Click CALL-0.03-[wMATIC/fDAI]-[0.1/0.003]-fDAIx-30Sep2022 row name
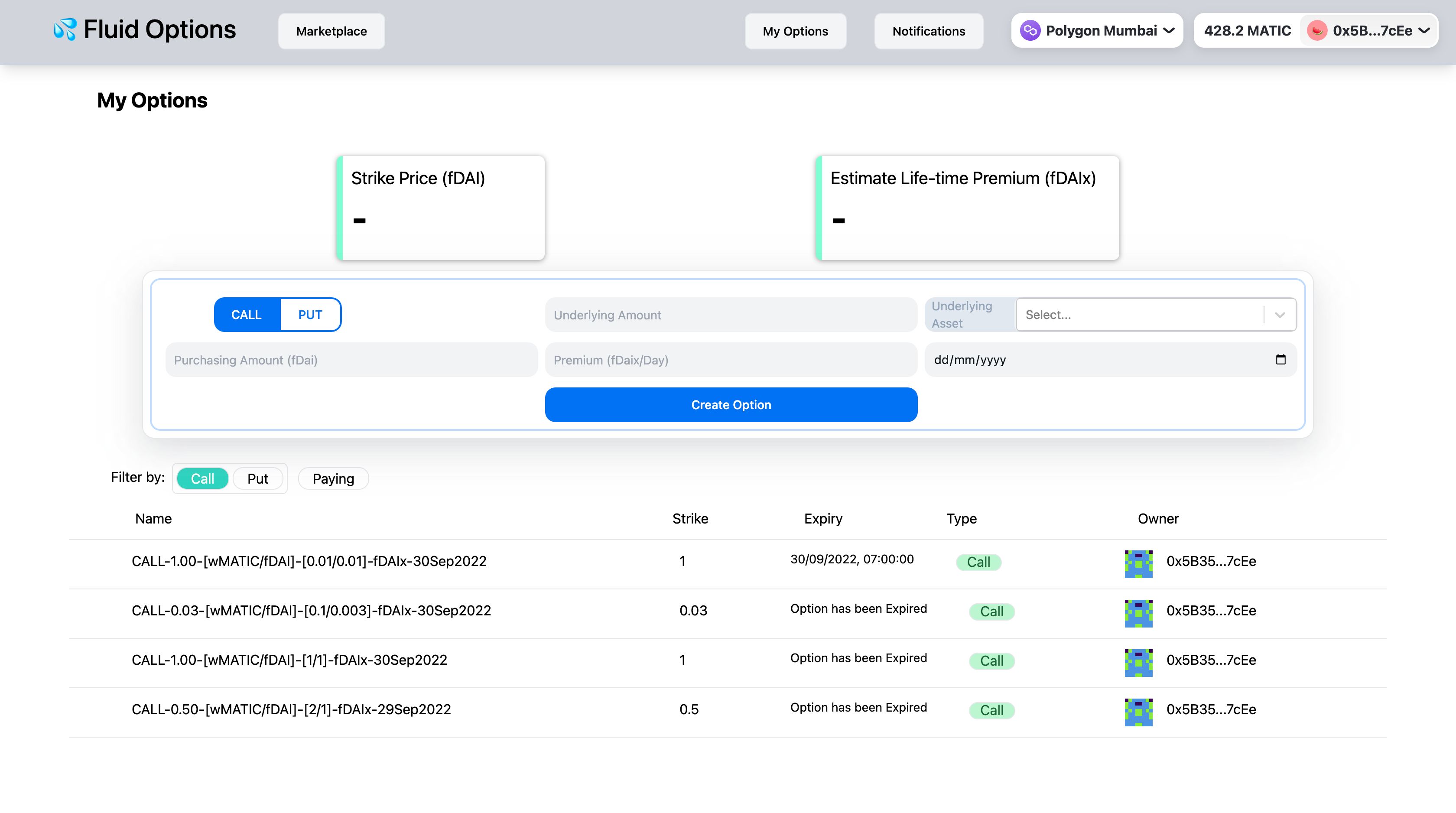 [312, 611]
